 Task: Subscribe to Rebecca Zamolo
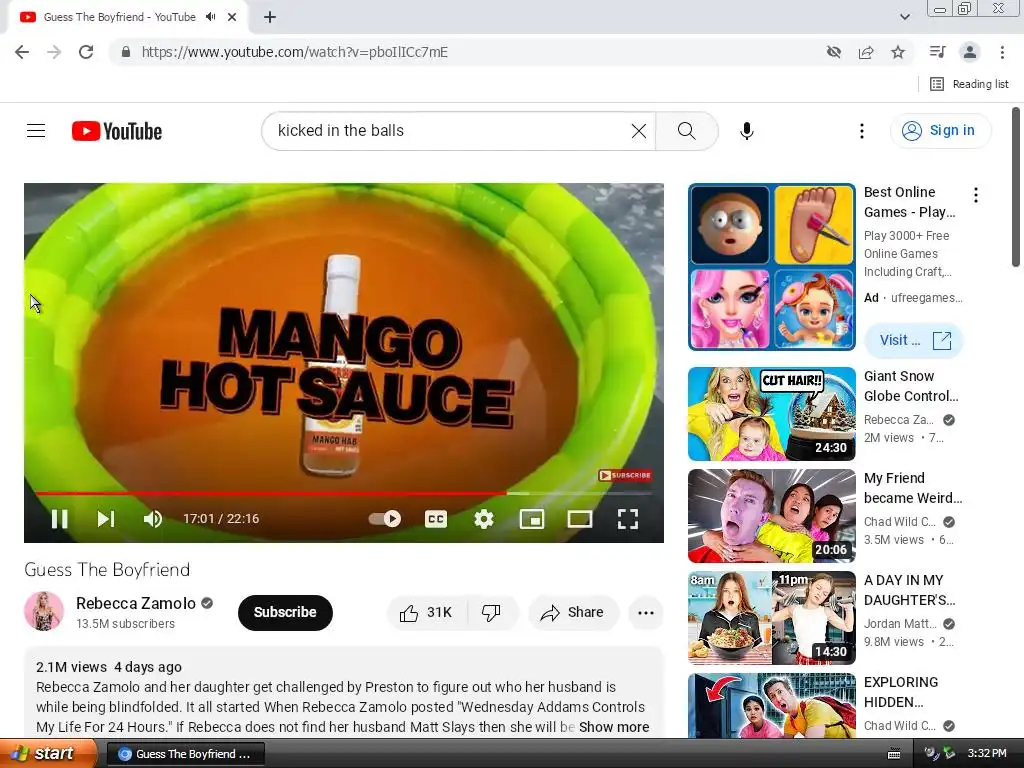[285, 613]
